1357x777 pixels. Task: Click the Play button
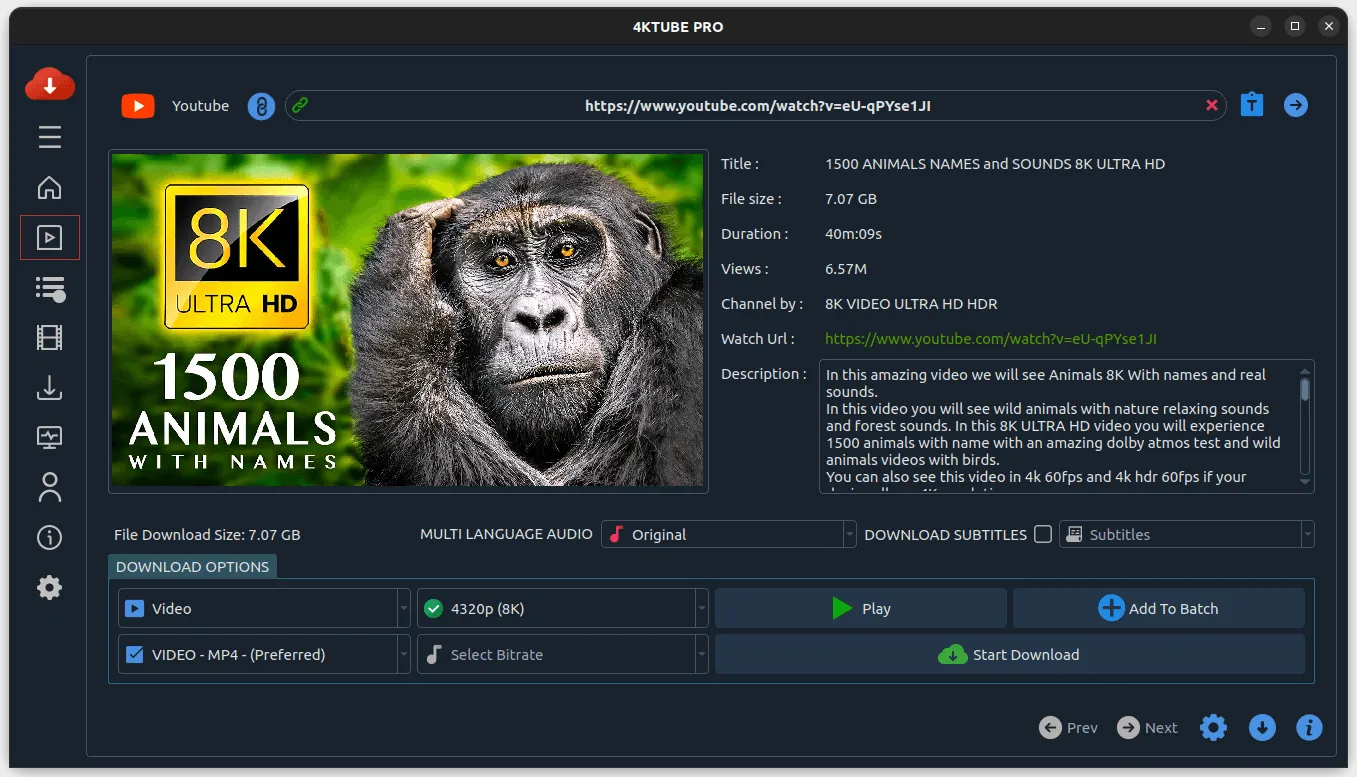[861, 608]
